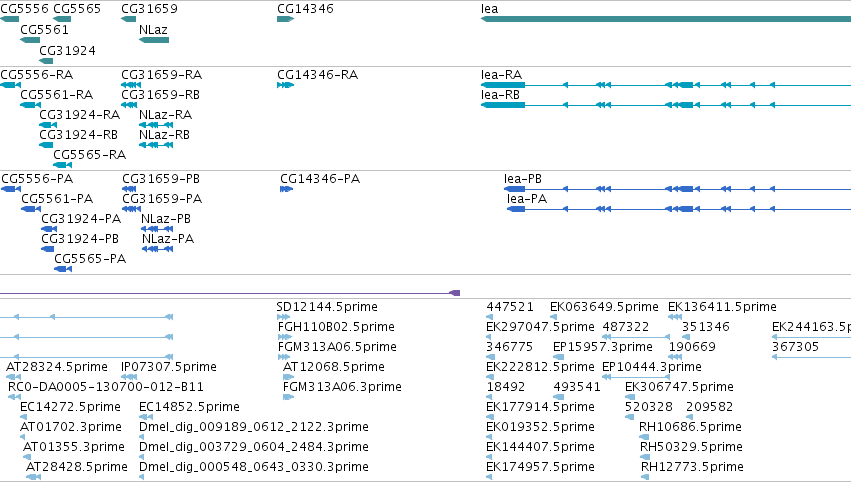Select the CG5561 gene glyph
This screenshot has height=482, width=851.
point(30,40)
